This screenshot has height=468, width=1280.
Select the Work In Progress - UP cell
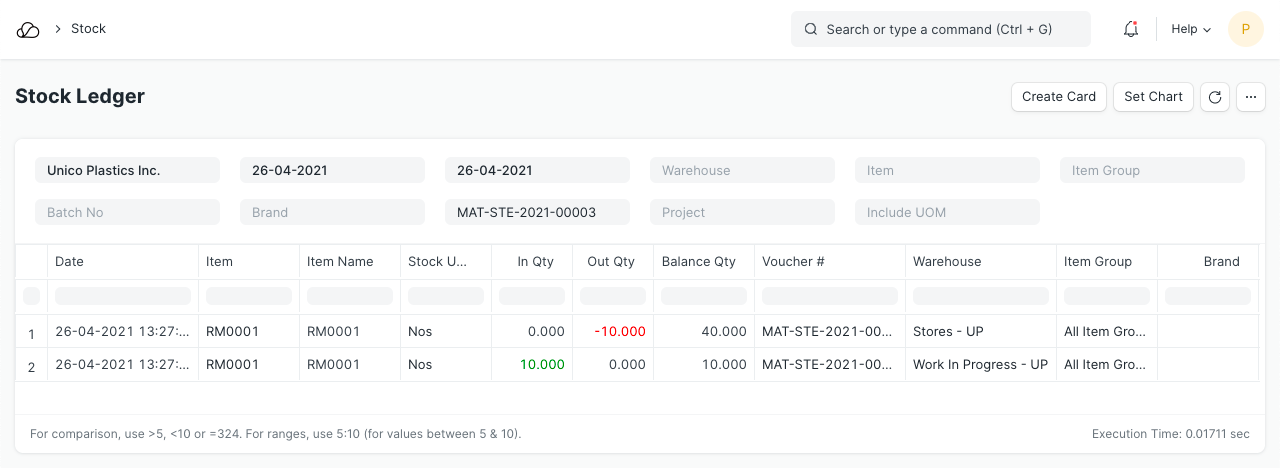tap(980, 365)
